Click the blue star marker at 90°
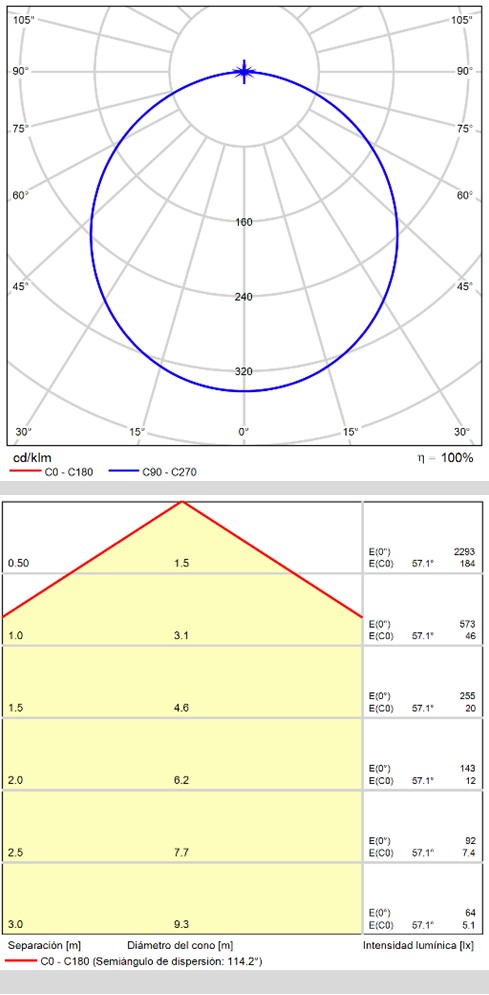Screen dimensions: 489x995 click(x=244, y=72)
